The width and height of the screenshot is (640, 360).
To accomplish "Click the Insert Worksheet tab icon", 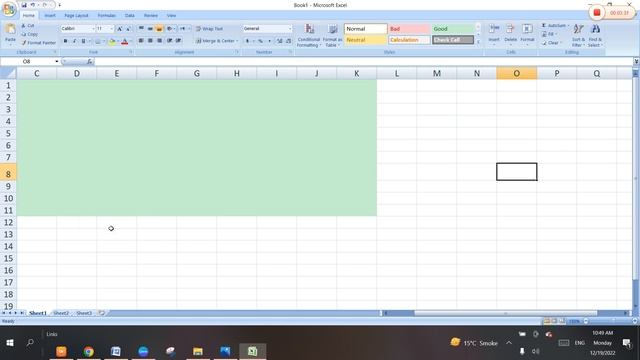I will click(x=102, y=313).
